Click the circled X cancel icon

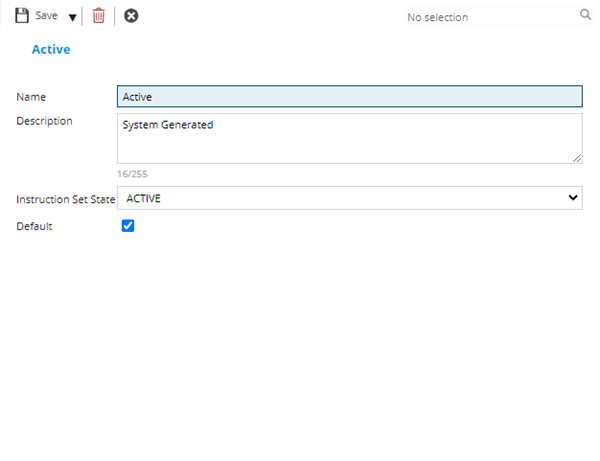click(131, 16)
